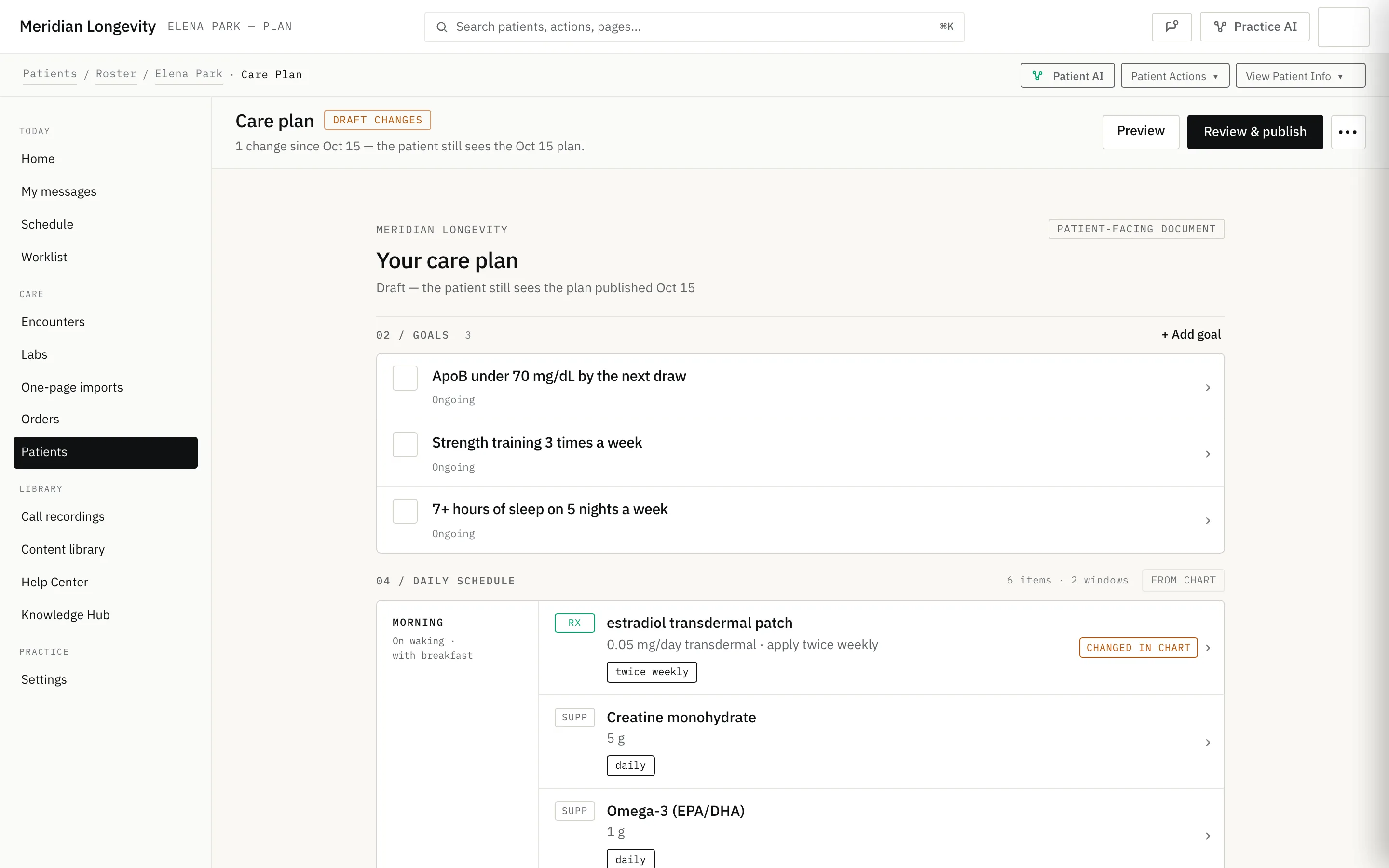This screenshot has height=868, width=1389.
Task: Go to Roster breadcrumb link
Action: click(x=116, y=74)
